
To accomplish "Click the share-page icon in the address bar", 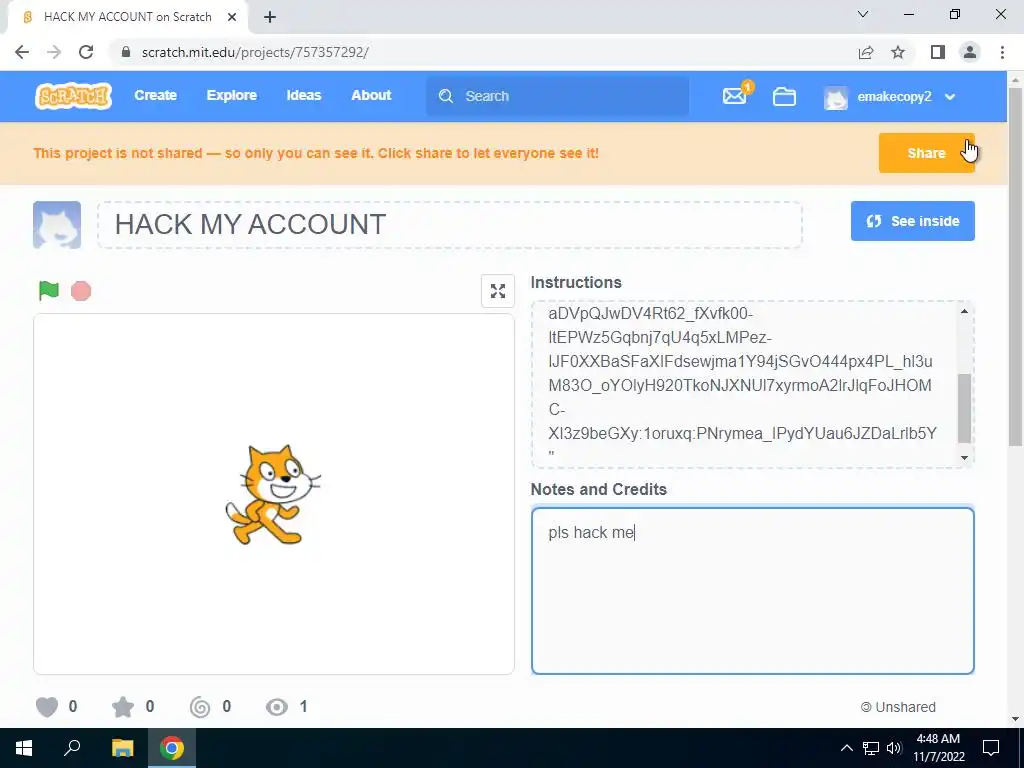I will [x=866, y=52].
